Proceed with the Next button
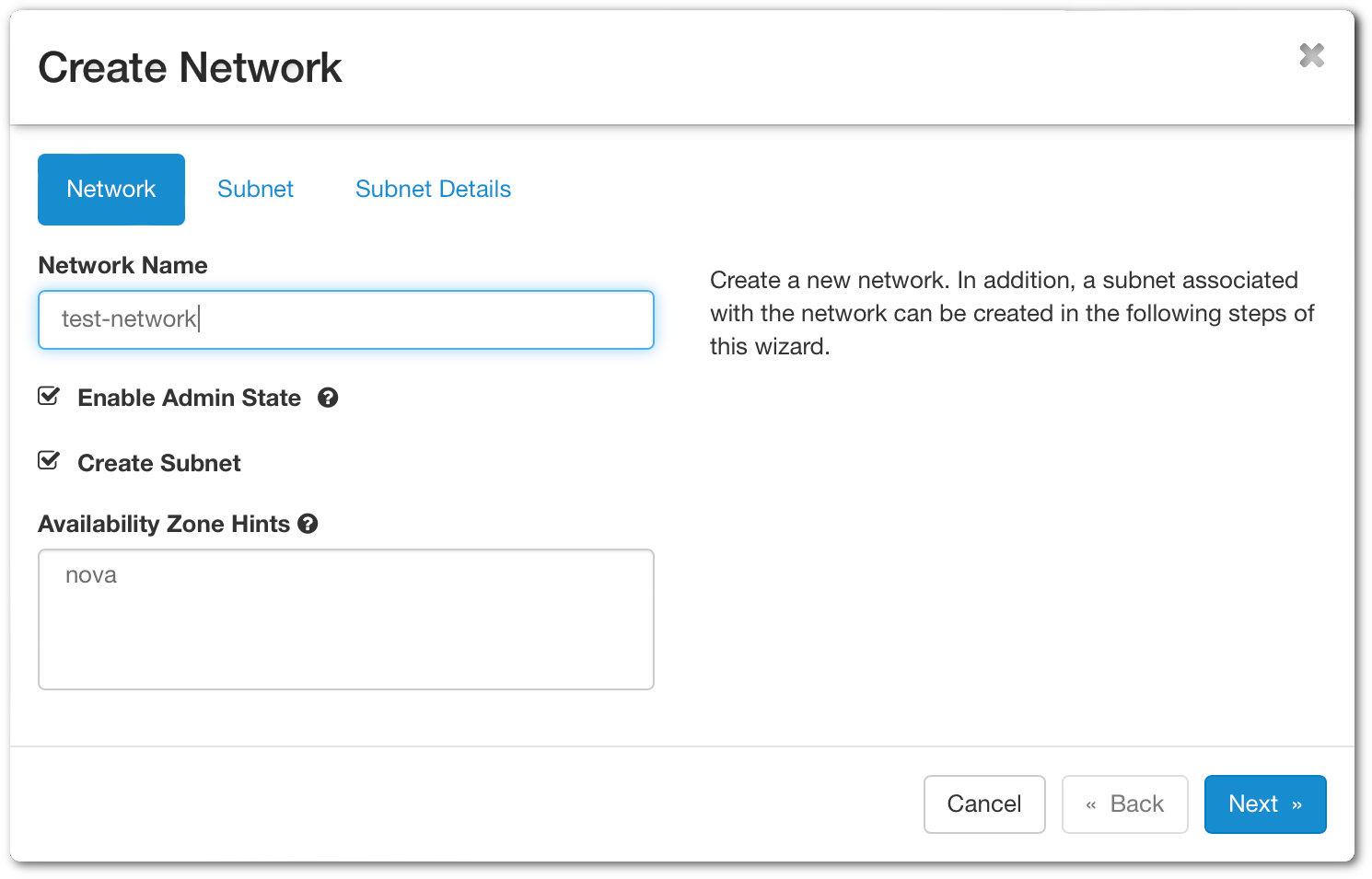This screenshot has width=1372, height=879. (x=1264, y=804)
